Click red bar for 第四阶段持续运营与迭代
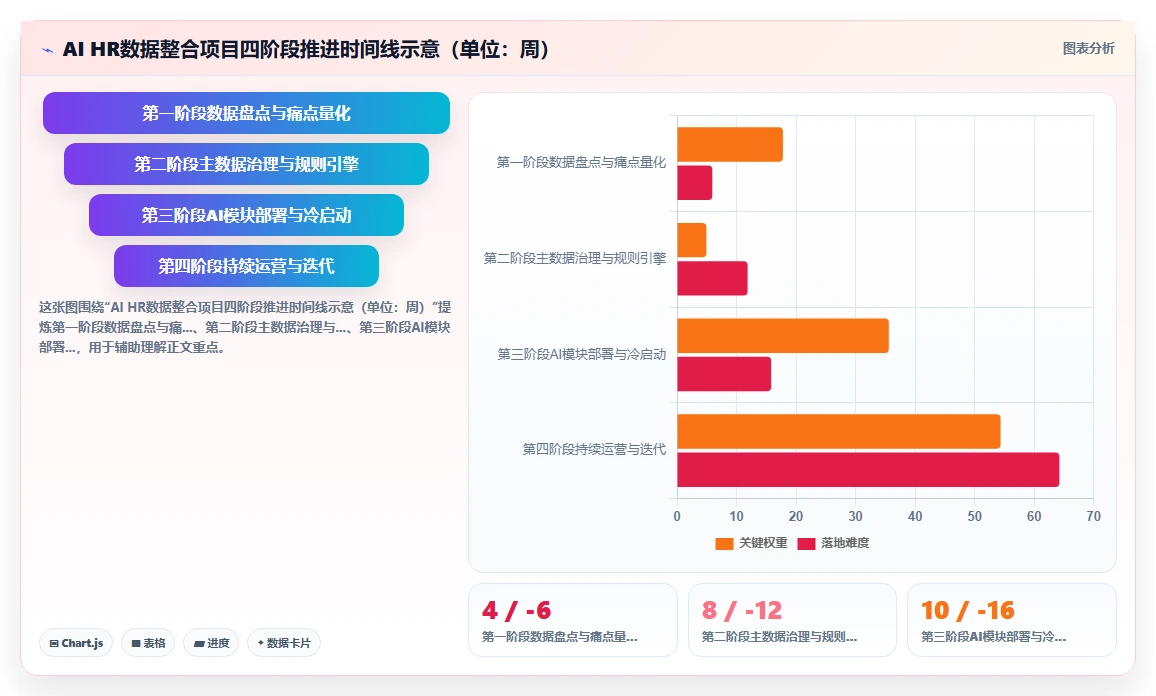1156x696 pixels. 868,470
